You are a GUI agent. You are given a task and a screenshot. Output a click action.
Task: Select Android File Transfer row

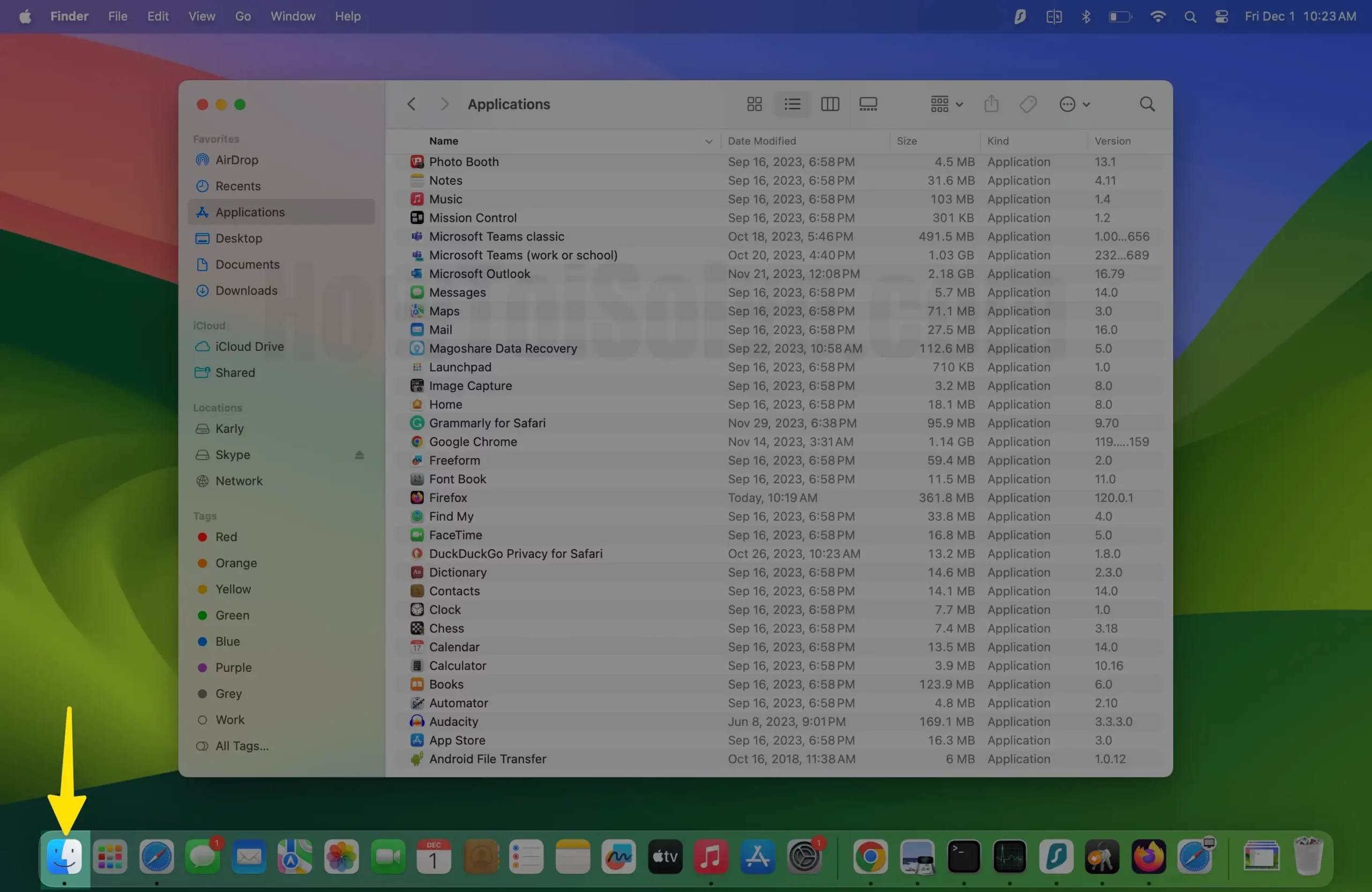[x=778, y=759]
